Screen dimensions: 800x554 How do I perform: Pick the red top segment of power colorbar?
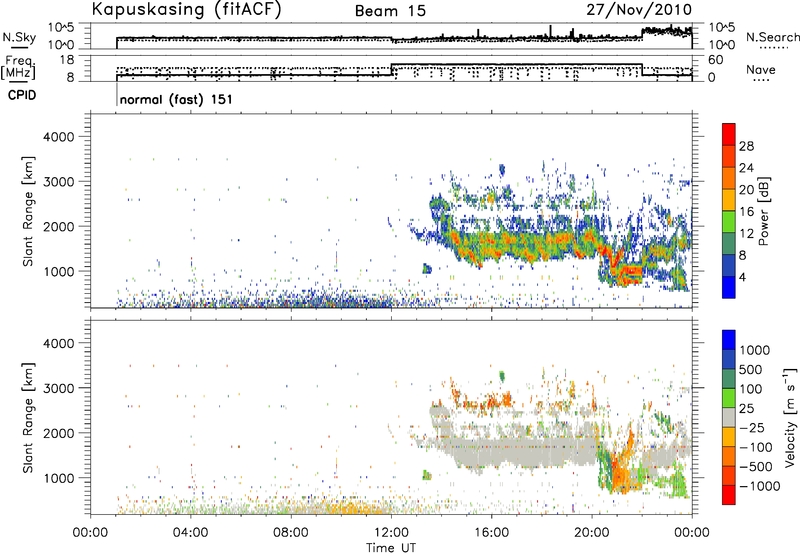click(729, 134)
